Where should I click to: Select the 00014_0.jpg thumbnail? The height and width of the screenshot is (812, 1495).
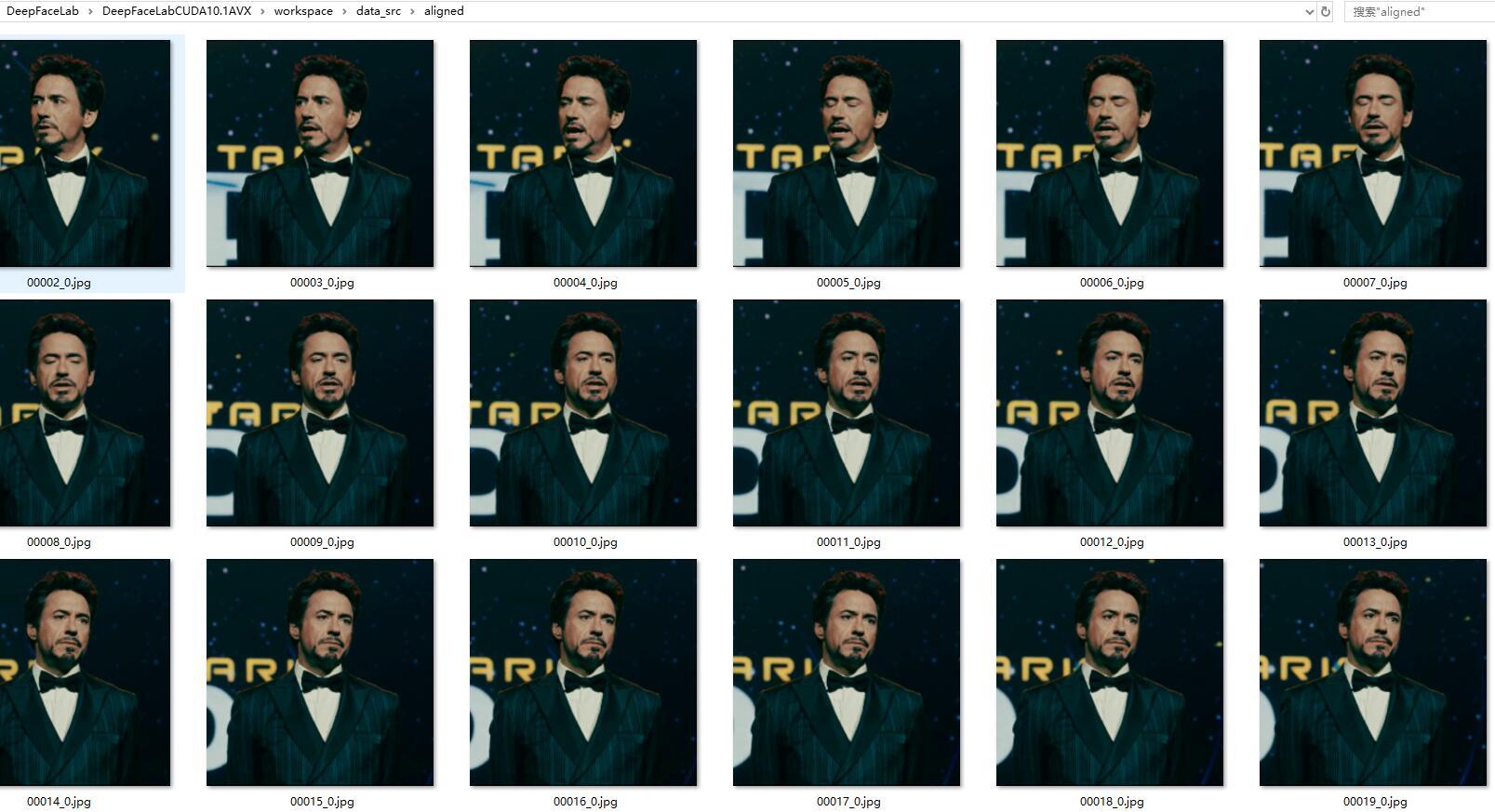pos(85,672)
